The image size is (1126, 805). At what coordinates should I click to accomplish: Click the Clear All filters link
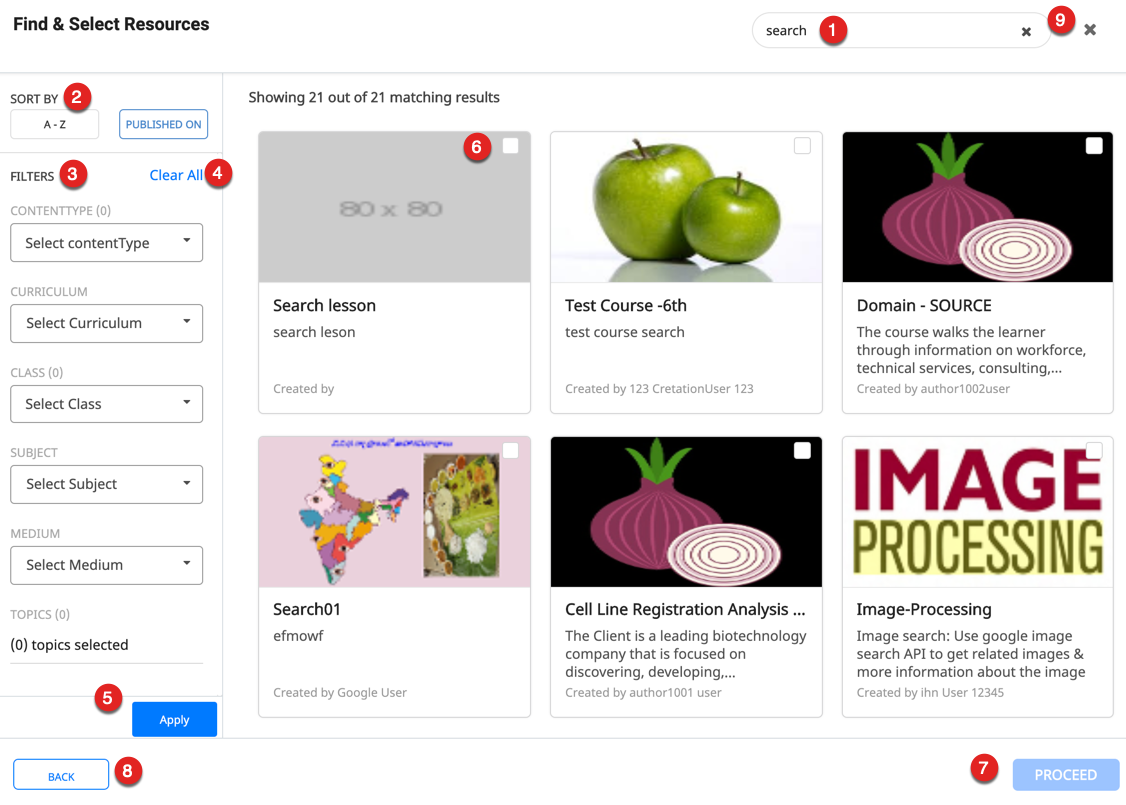coord(176,175)
